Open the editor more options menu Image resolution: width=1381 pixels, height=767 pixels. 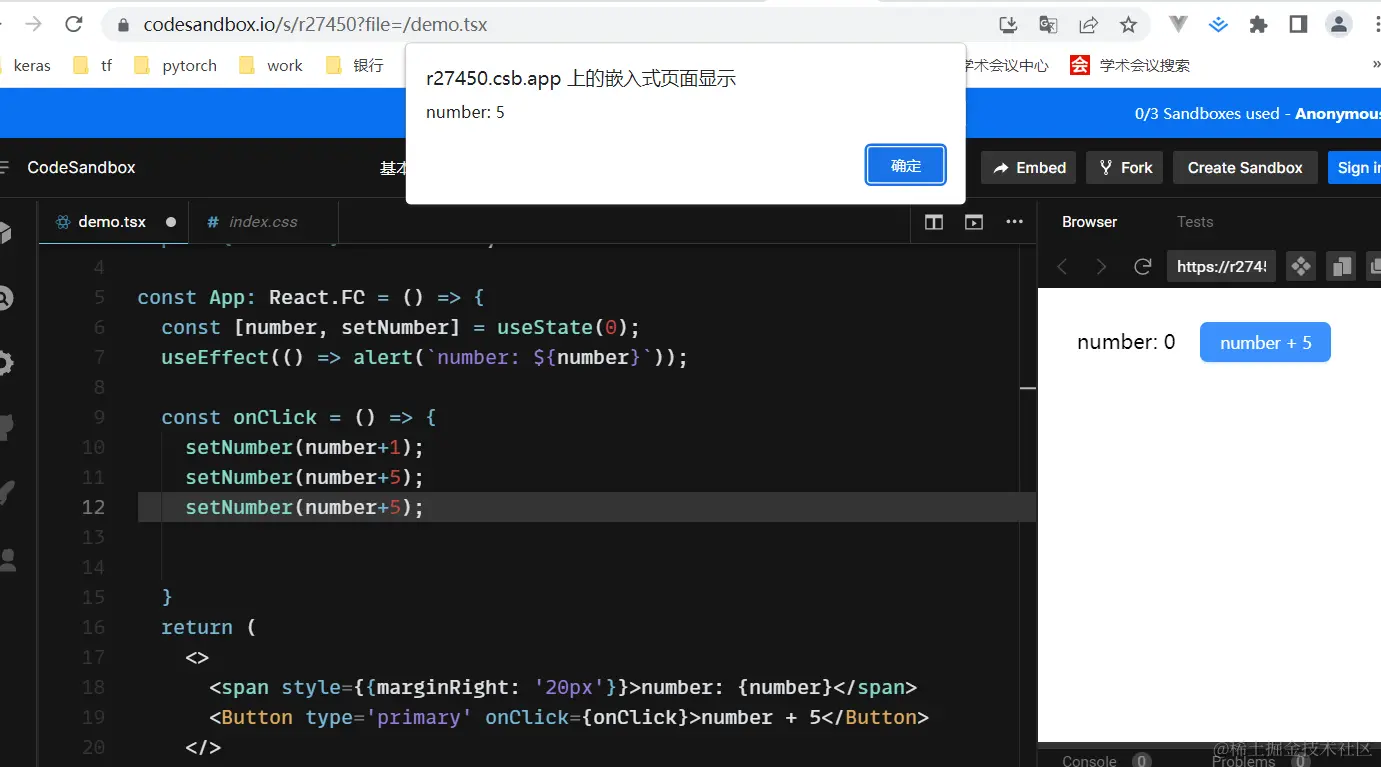point(1014,222)
